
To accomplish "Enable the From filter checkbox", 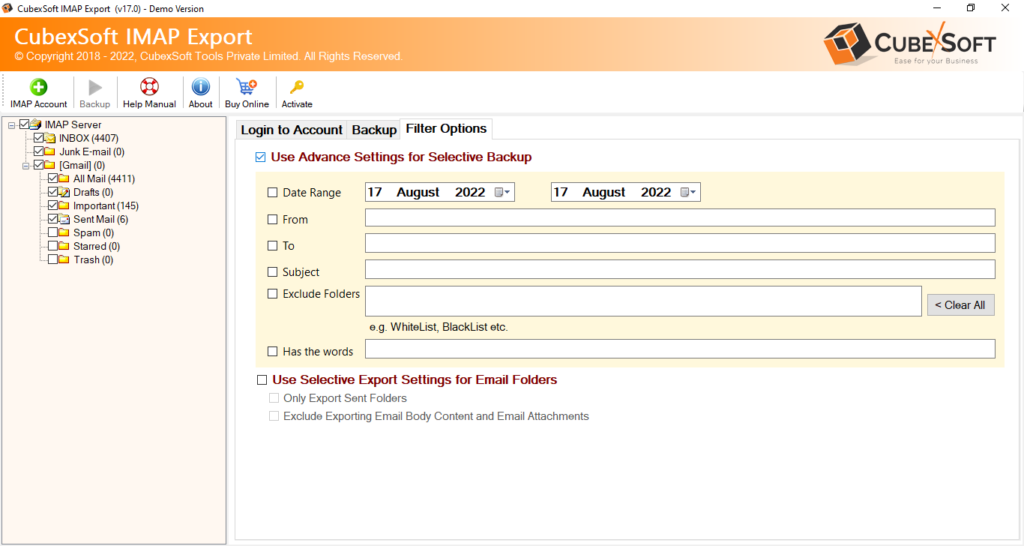I will click(x=272, y=219).
